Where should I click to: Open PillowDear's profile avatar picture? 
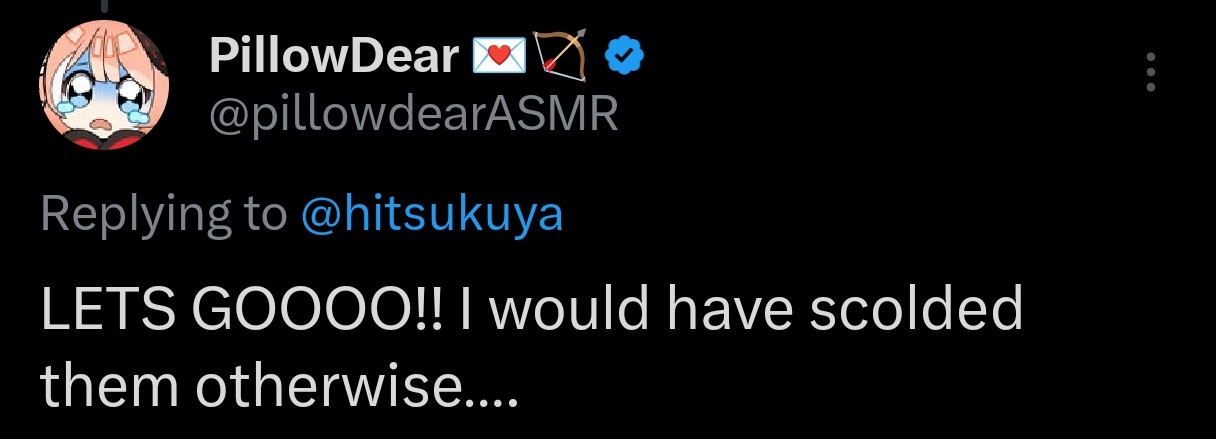coord(104,88)
